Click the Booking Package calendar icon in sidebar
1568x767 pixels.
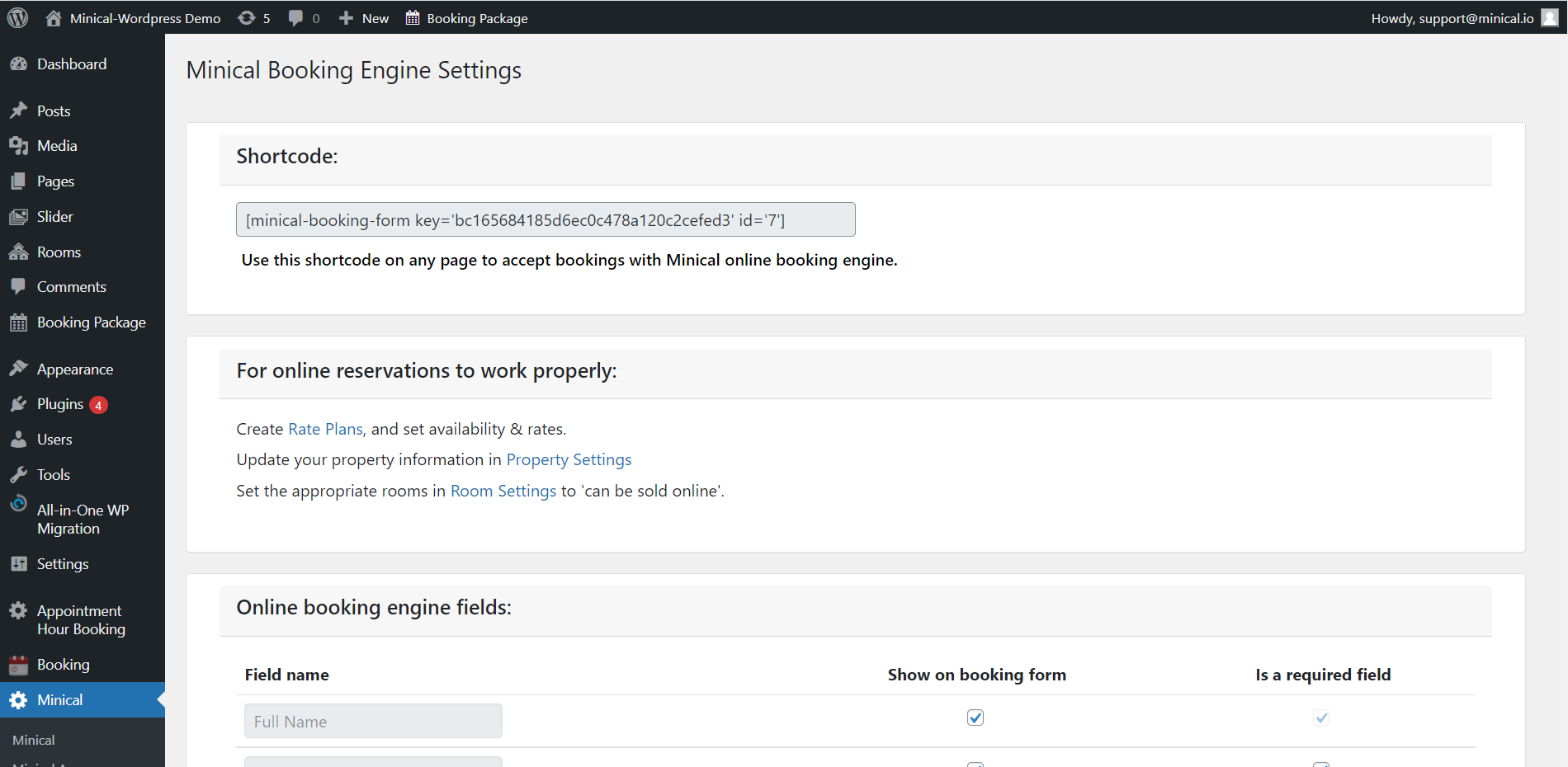click(x=18, y=322)
